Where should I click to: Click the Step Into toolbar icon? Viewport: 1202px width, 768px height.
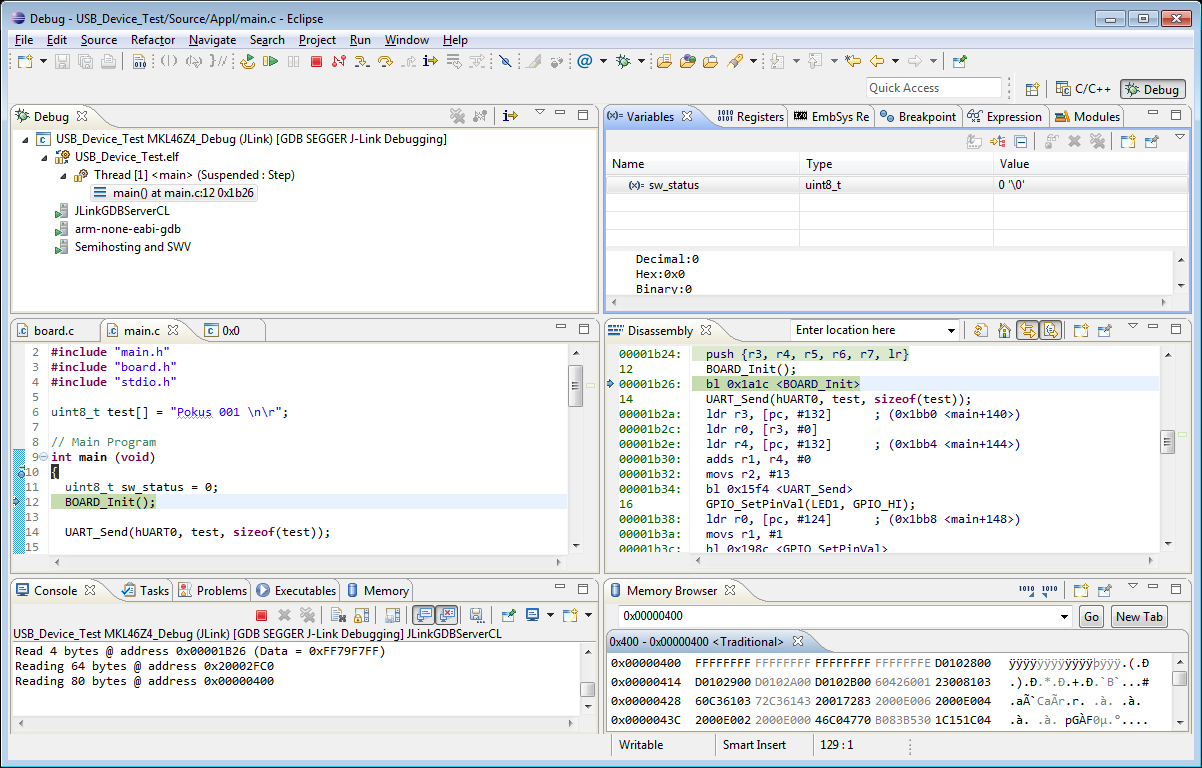click(362, 62)
